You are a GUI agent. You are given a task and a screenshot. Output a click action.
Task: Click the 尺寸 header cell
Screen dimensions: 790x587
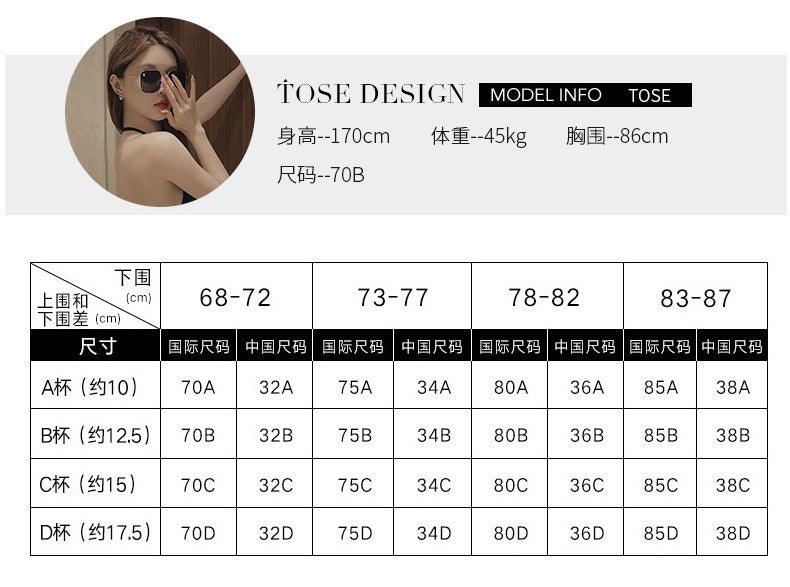pyautogui.click(x=97, y=346)
